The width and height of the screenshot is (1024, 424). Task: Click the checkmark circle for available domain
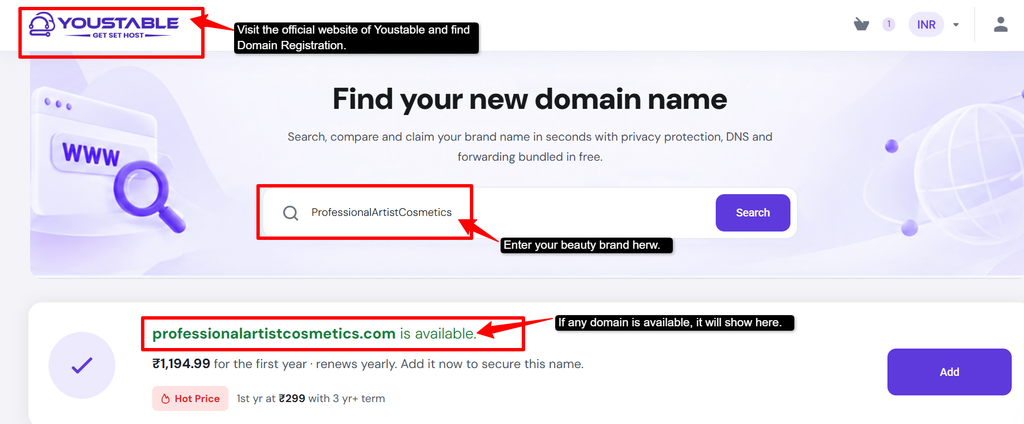[x=82, y=365]
